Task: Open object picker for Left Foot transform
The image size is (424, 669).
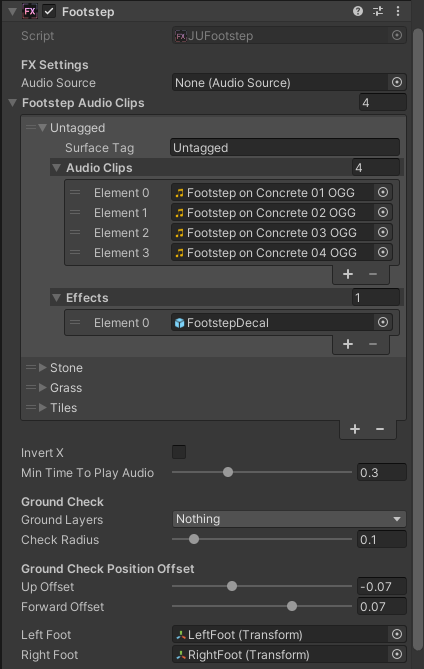Action: 397,634
